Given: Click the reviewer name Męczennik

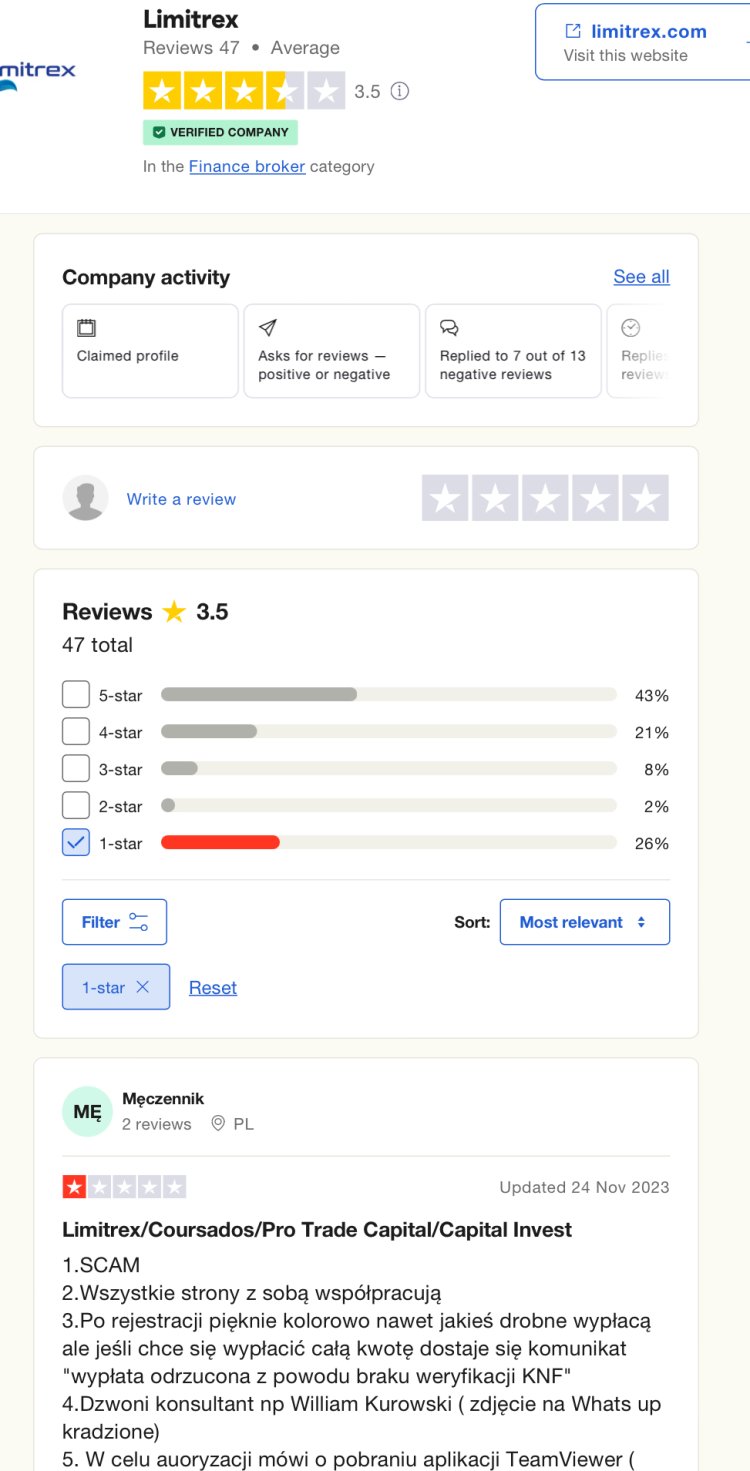Looking at the screenshot, I should (163, 1099).
